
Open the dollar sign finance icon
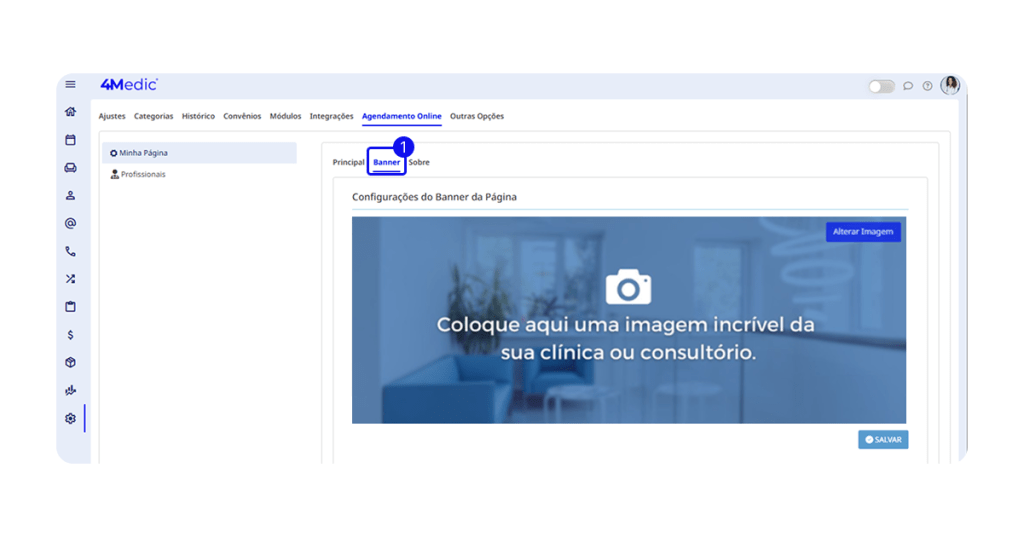[70, 335]
